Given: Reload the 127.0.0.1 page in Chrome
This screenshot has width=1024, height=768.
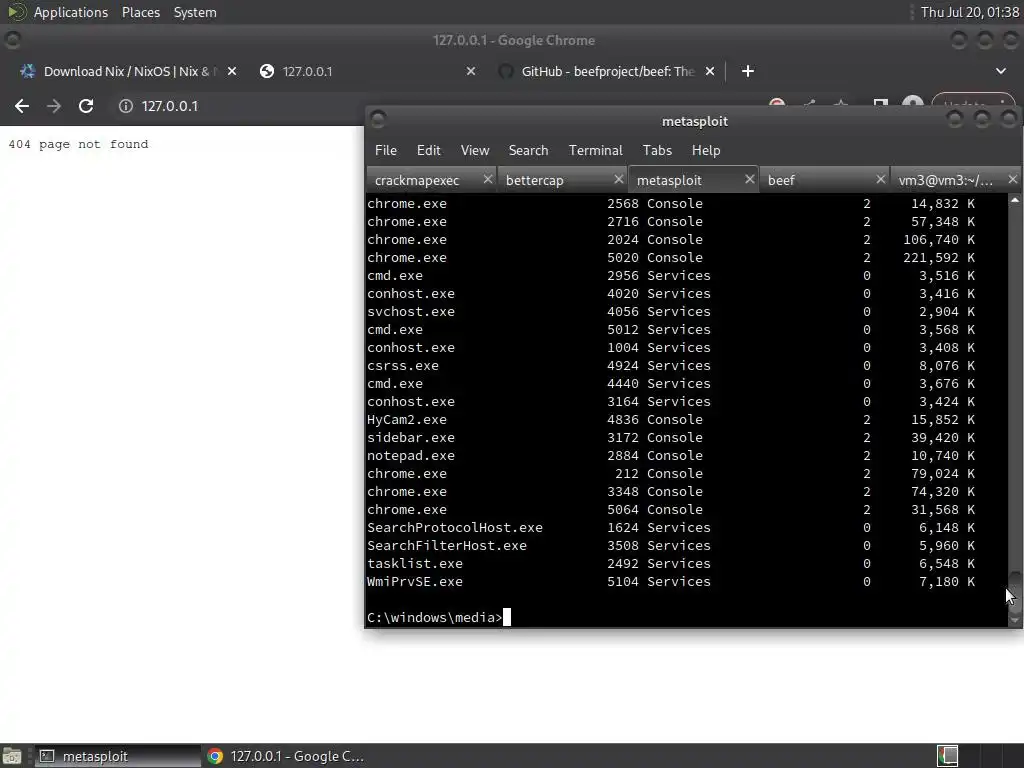Looking at the screenshot, I should click(x=86, y=106).
